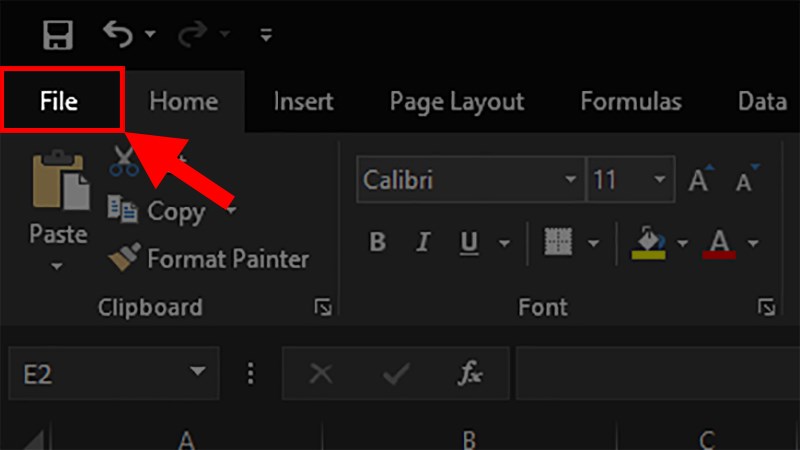Open the font size 11 dropdown
The height and width of the screenshot is (450, 800).
tap(659, 180)
